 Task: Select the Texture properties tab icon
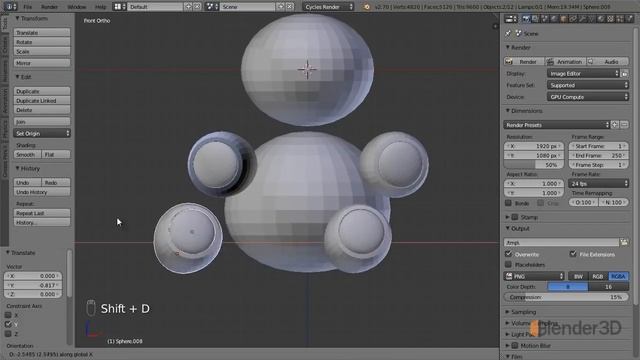pos(610,19)
